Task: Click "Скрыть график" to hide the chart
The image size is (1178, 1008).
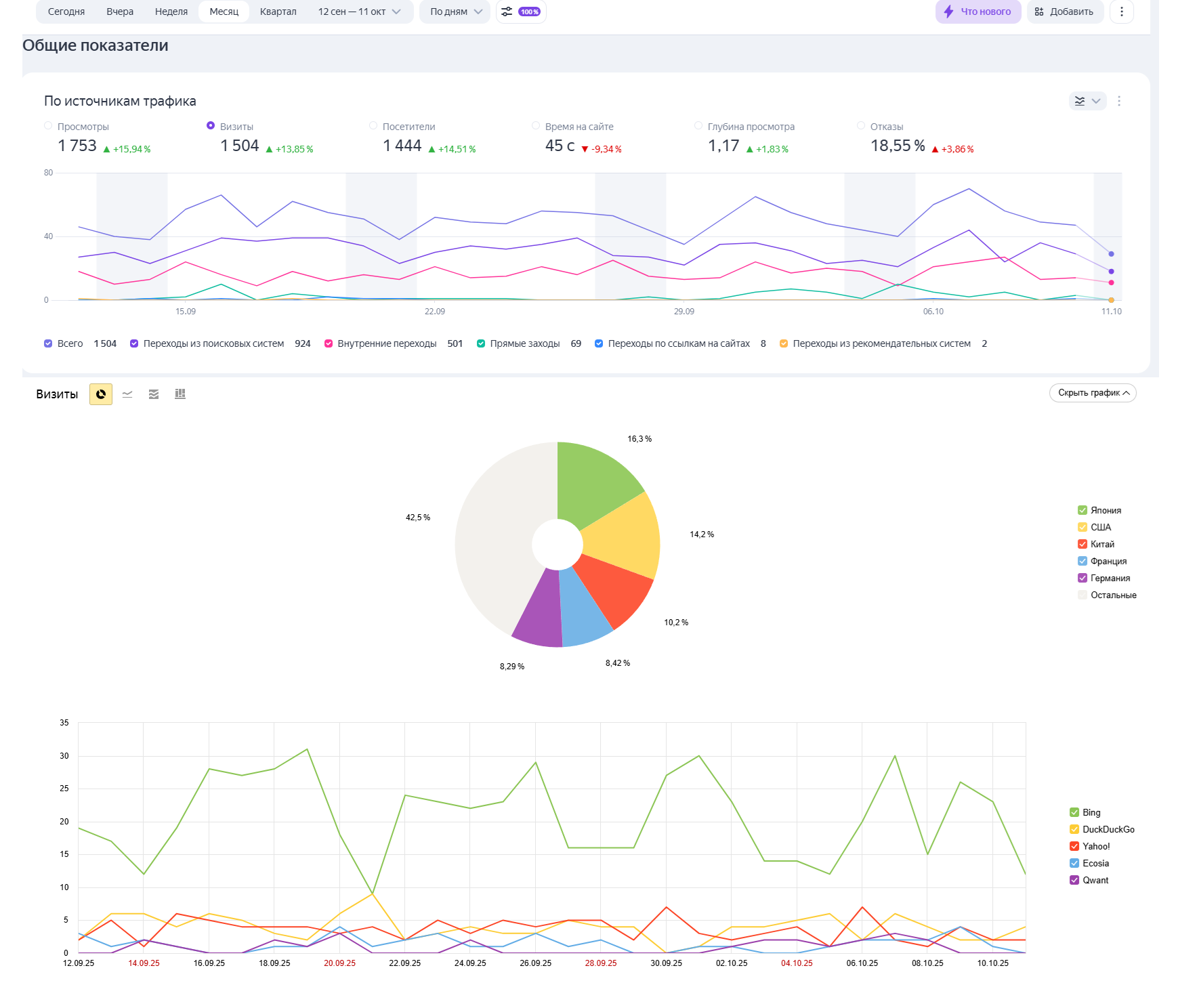Action: pyautogui.click(x=1092, y=393)
